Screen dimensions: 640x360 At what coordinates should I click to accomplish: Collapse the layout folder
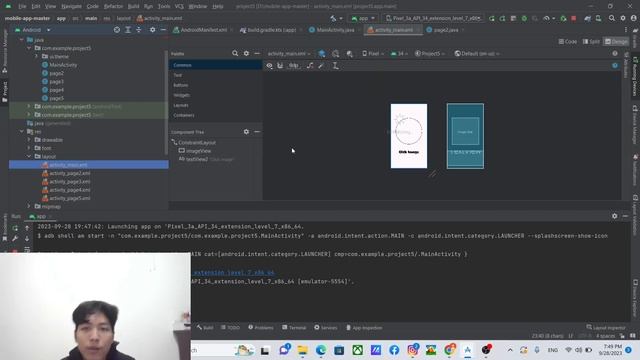tap(29, 156)
